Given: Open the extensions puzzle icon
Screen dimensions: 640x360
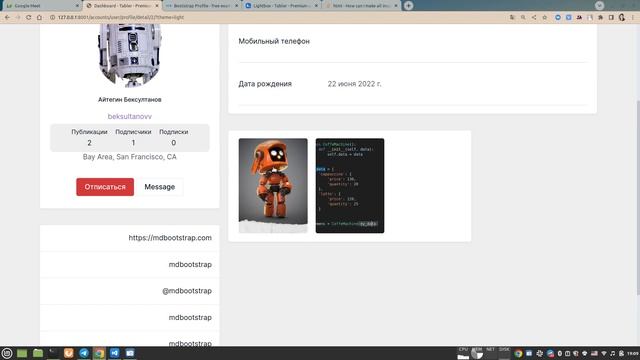Looking at the screenshot, I should click(600, 18).
